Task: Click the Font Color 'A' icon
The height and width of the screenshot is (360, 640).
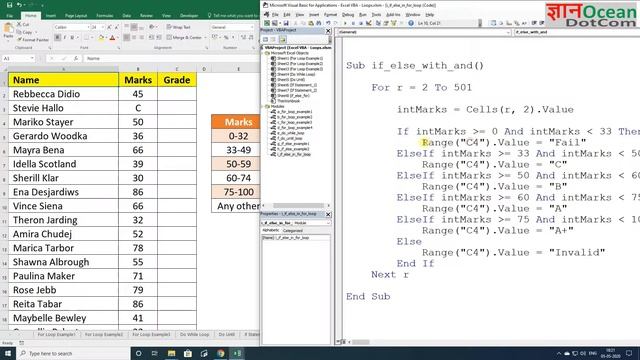Action: [x=112, y=38]
